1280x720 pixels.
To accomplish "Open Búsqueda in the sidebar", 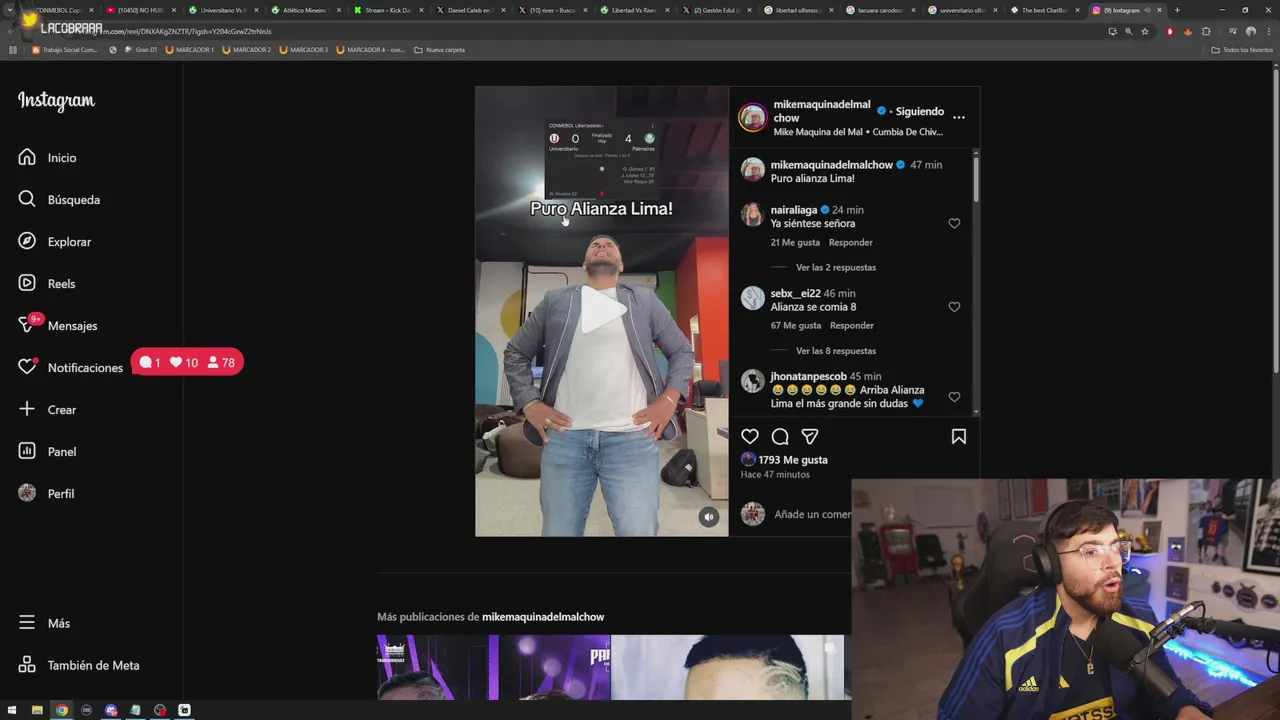I will click(x=59, y=200).
